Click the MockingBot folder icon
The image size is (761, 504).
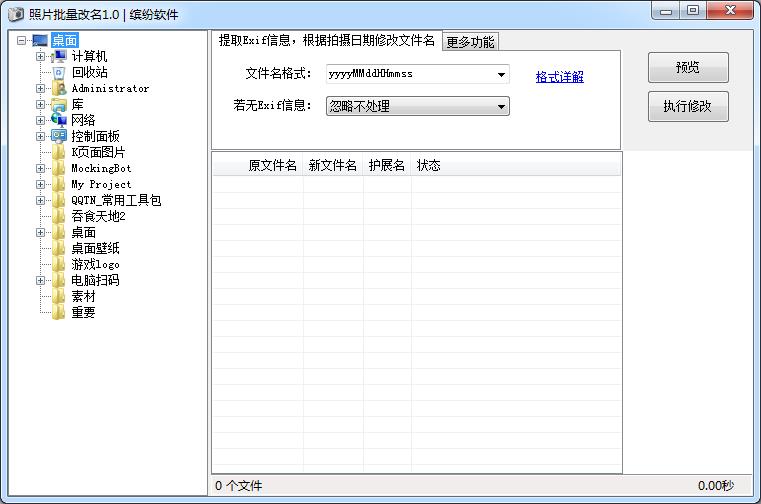(59, 169)
